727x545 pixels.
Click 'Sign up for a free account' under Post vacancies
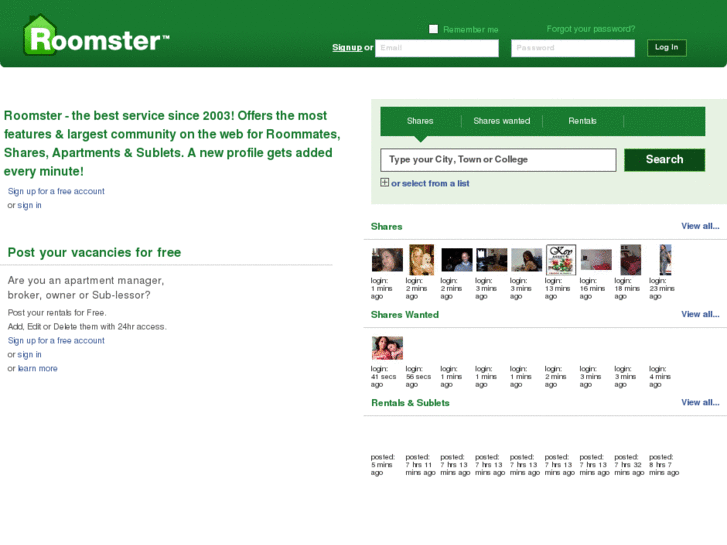[x=56, y=340]
